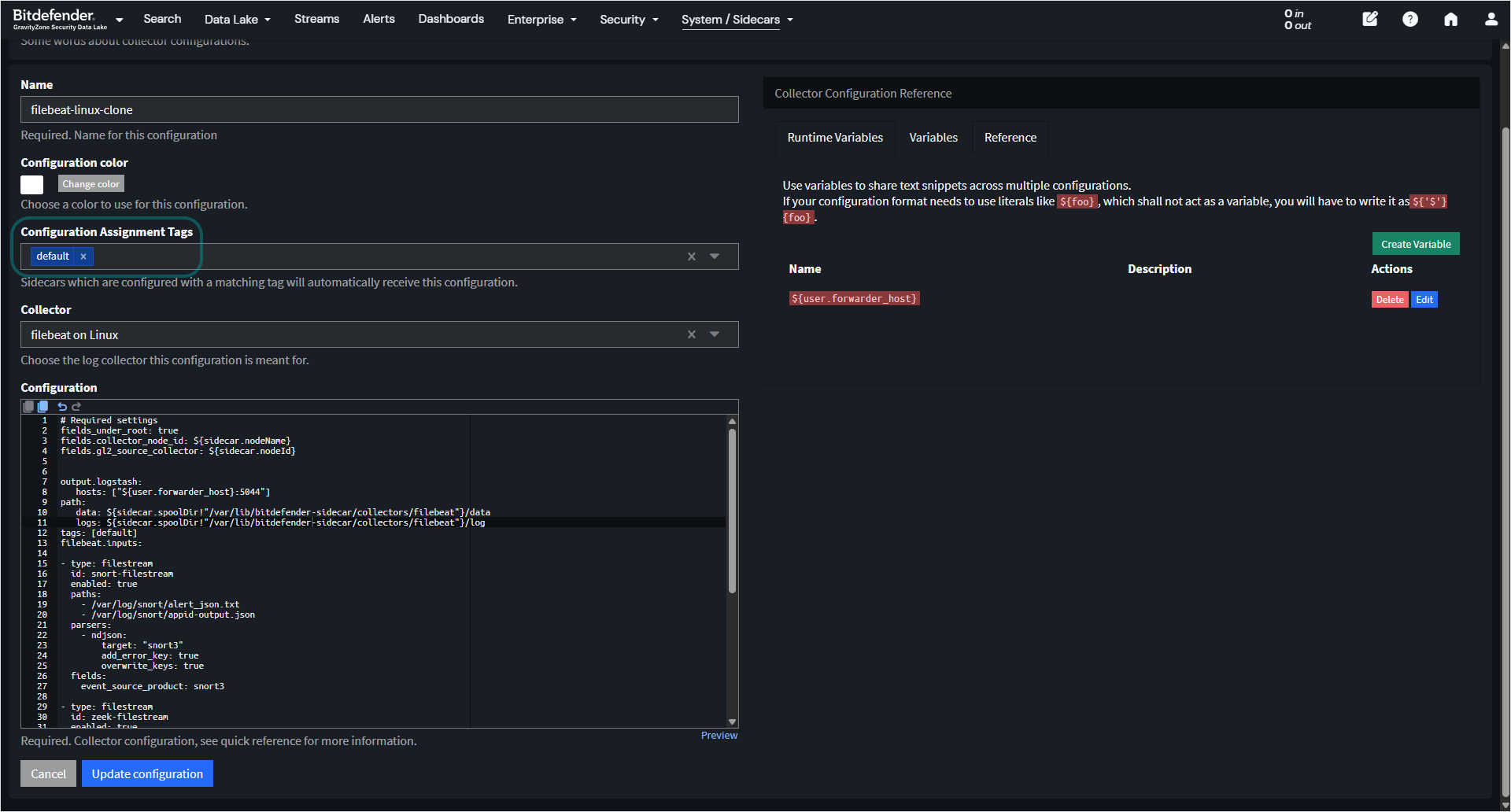Redo the edit in the configuration editor
This screenshot has height=812, width=1511.
click(76, 407)
